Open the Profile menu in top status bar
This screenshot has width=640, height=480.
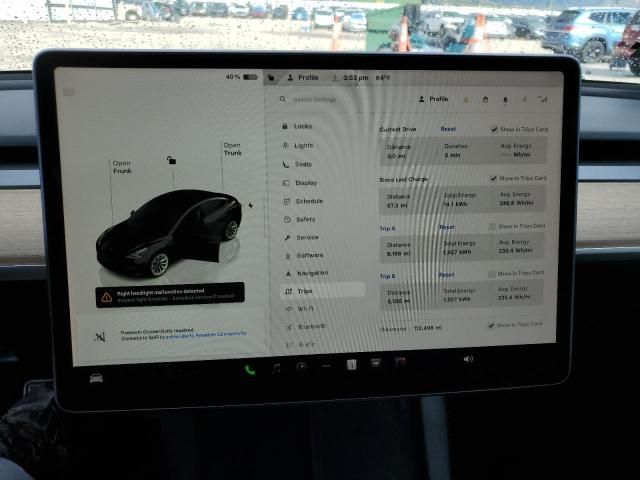tap(302, 77)
